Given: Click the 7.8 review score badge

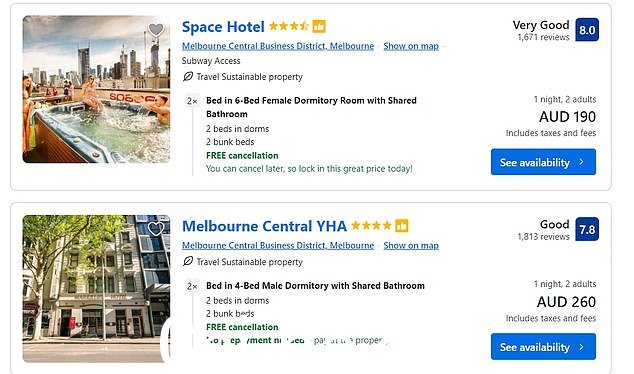Looking at the screenshot, I should (x=587, y=229).
